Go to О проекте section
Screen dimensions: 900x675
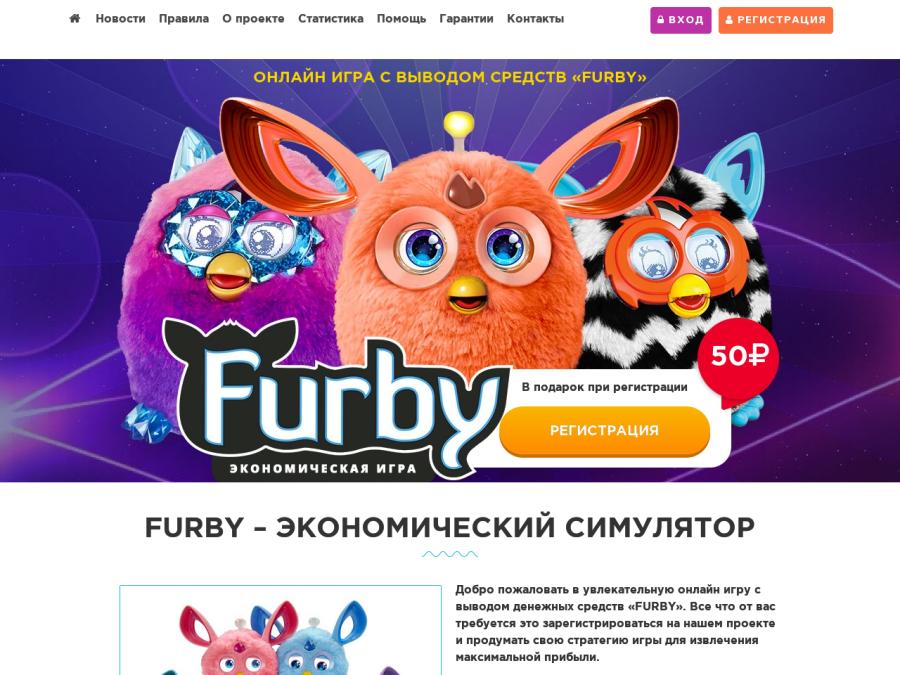click(253, 18)
